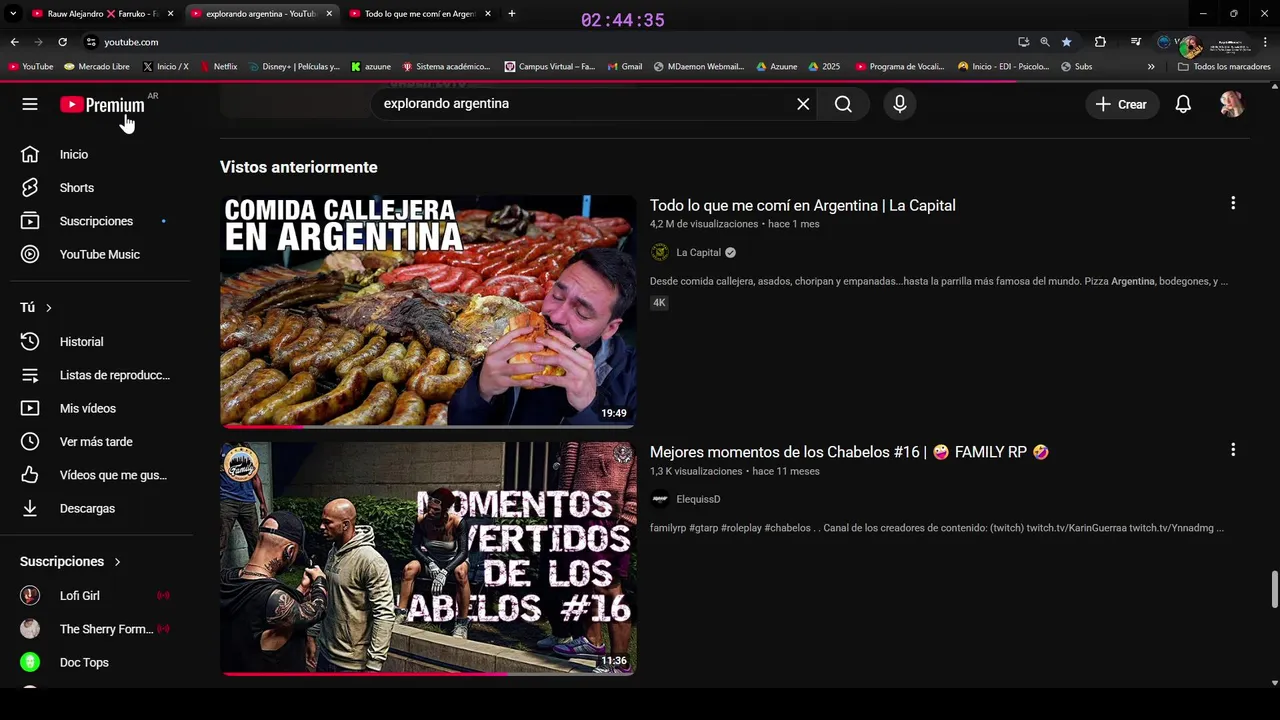Open the notifications bell
Viewport: 1280px width, 720px height.
pyautogui.click(x=1183, y=104)
